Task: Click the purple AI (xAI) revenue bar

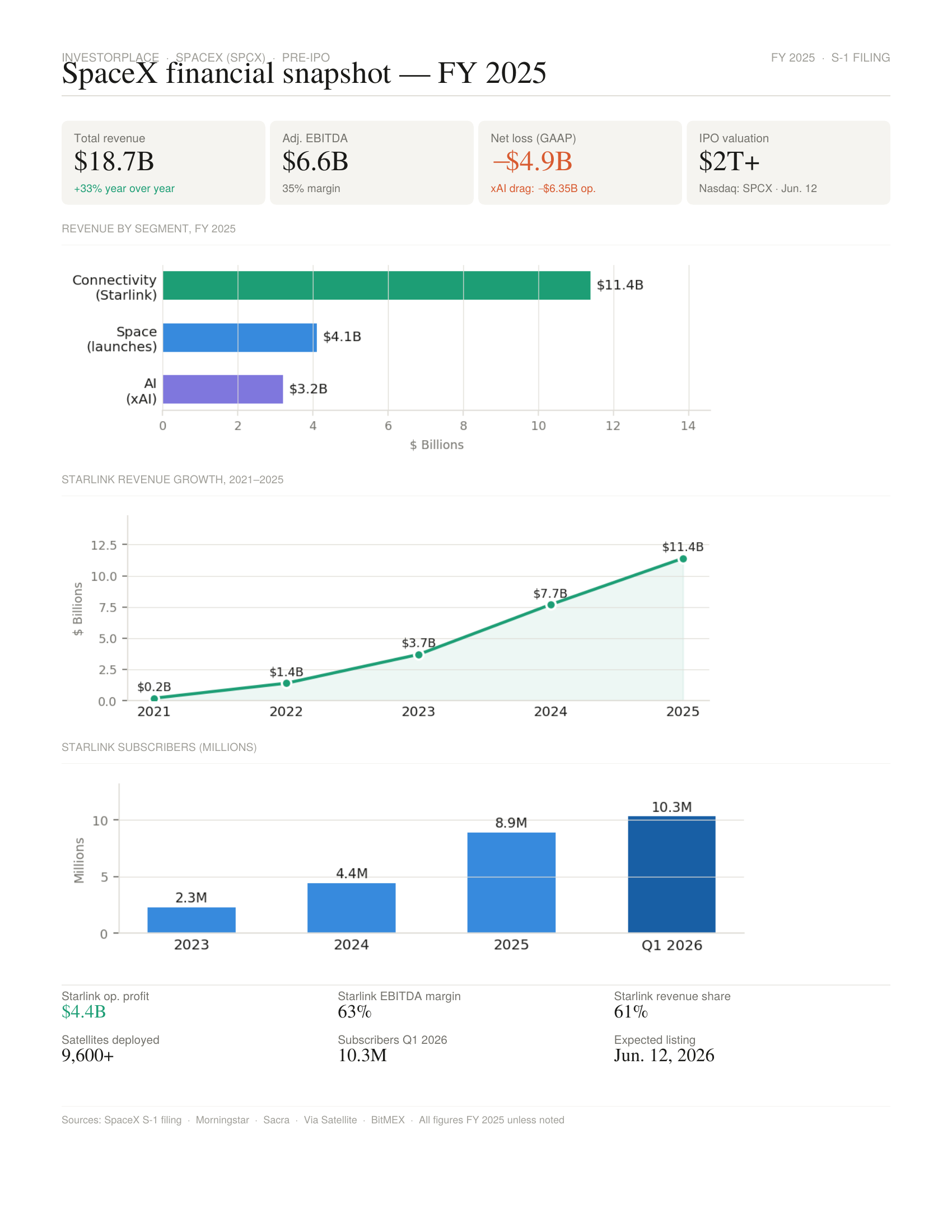Action: [223, 389]
